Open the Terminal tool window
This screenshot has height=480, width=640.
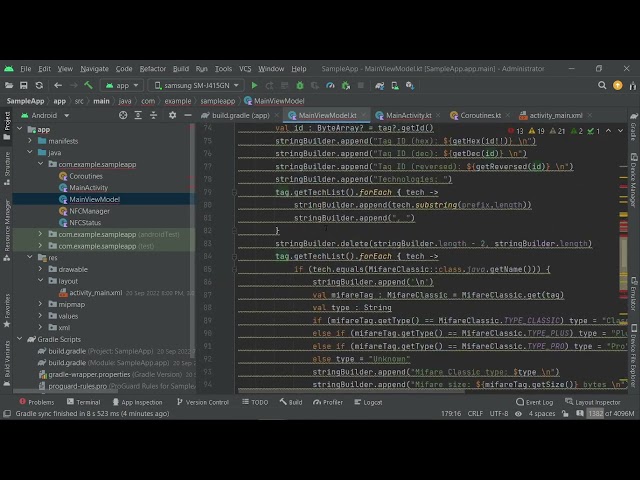pyautogui.click(x=83, y=402)
